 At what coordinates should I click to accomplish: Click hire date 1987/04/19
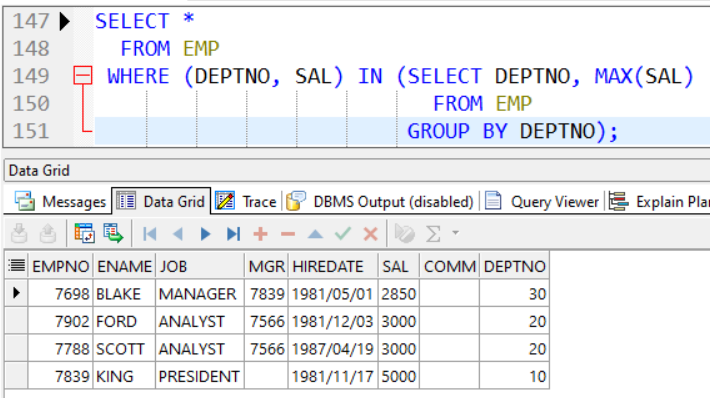click(x=333, y=349)
